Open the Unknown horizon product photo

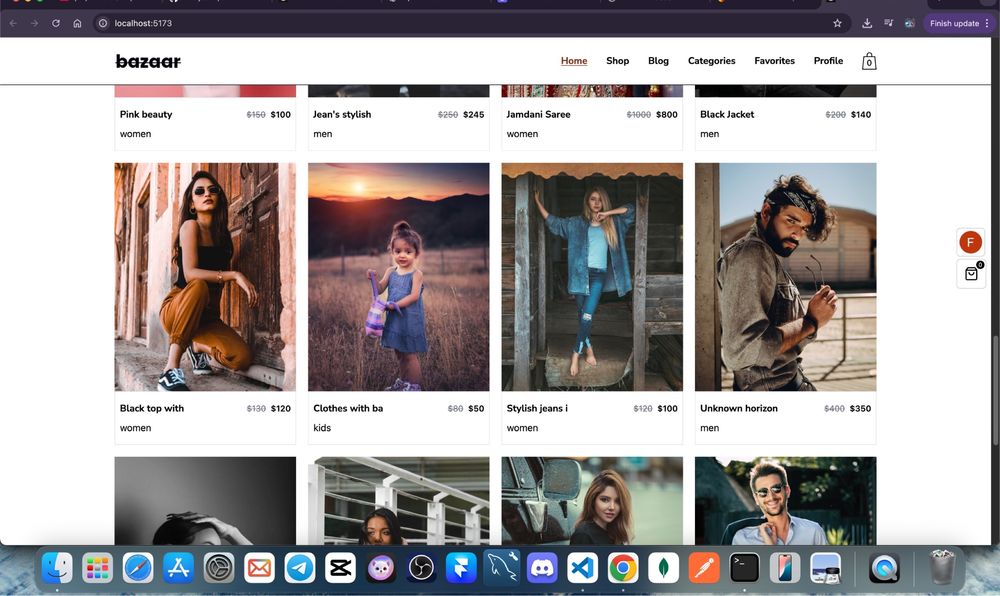click(x=786, y=277)
